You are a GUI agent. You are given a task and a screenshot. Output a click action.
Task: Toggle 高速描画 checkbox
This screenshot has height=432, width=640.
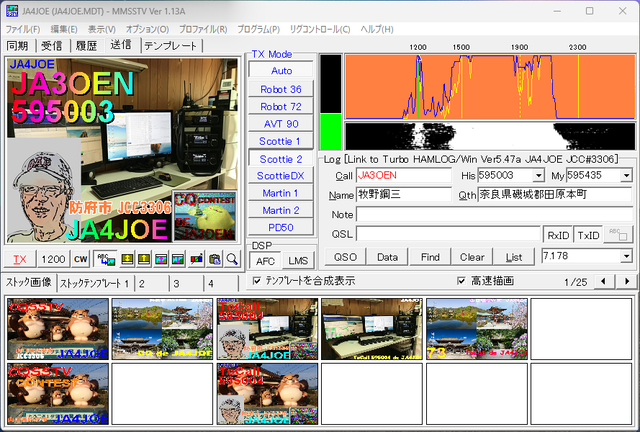(x=461, y=281)
